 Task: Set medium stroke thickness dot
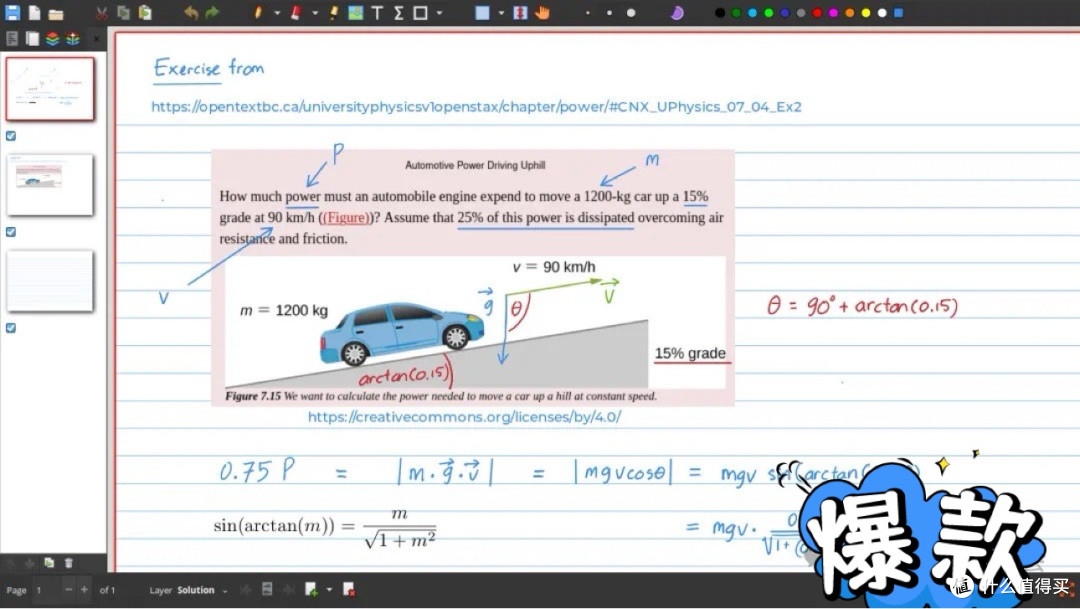(x=609, y=12)
